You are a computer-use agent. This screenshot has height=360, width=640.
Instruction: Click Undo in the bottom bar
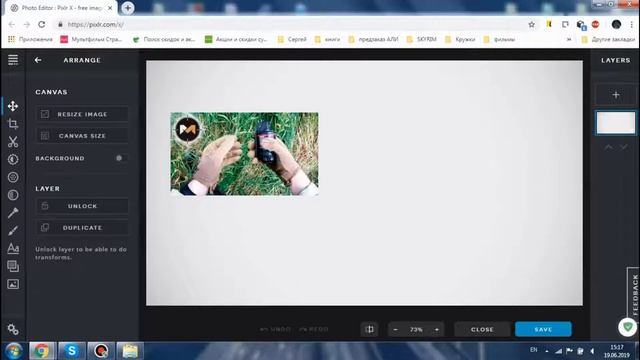[276, 329]
